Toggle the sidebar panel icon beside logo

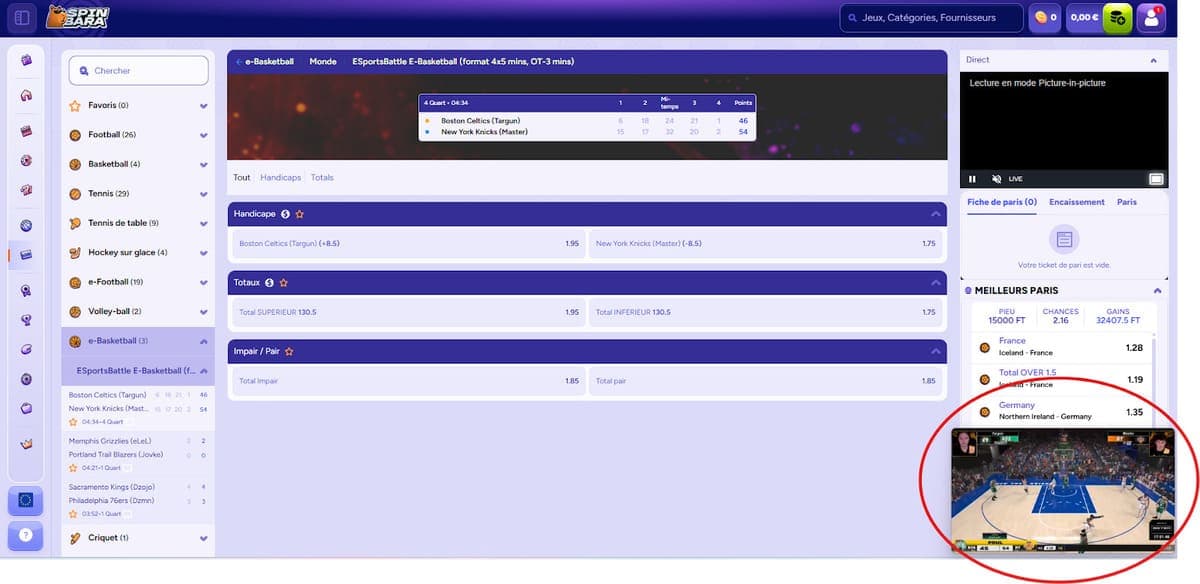click(23, 18)
